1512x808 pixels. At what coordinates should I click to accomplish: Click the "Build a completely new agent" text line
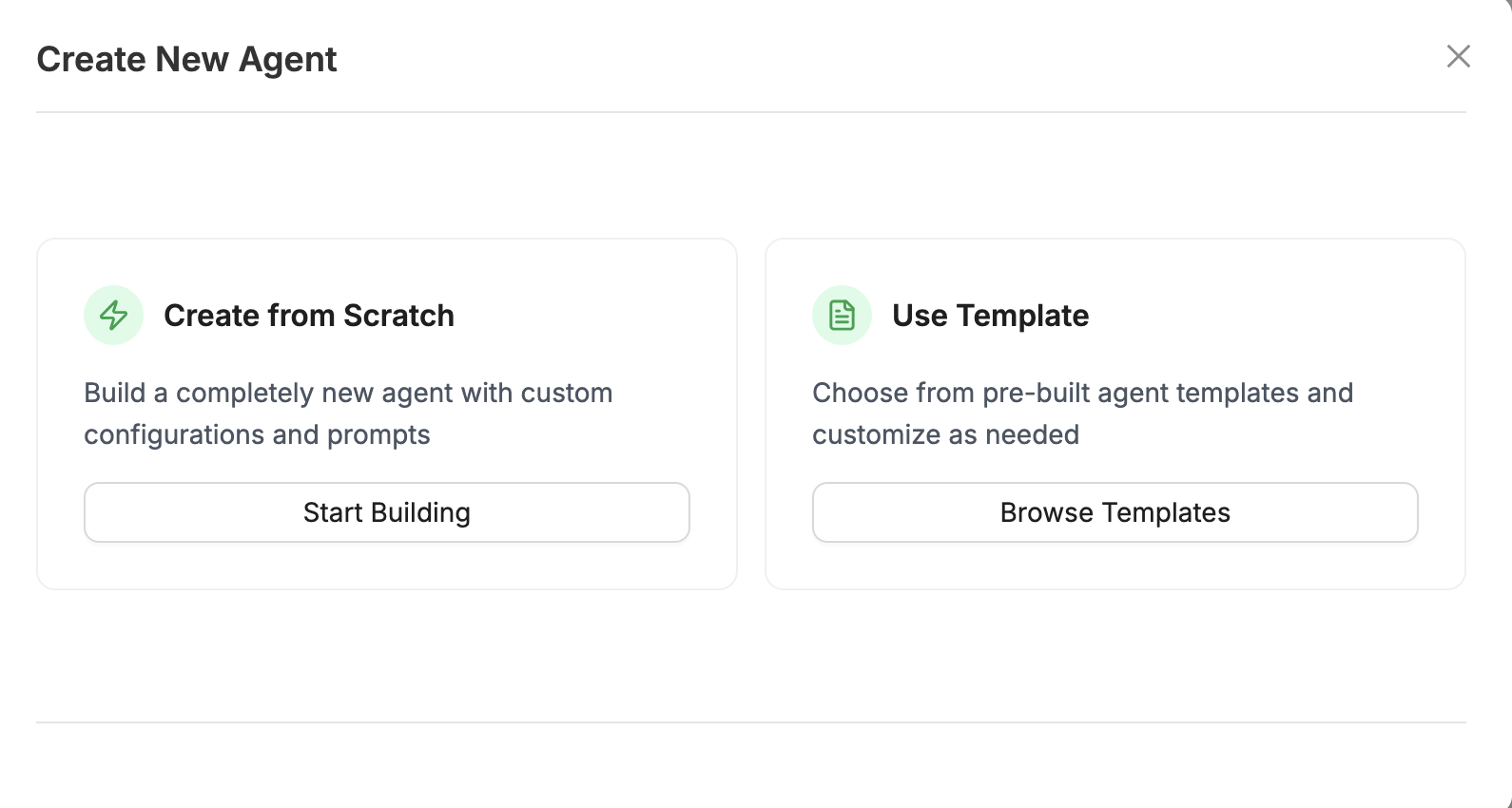pos(348,393)
